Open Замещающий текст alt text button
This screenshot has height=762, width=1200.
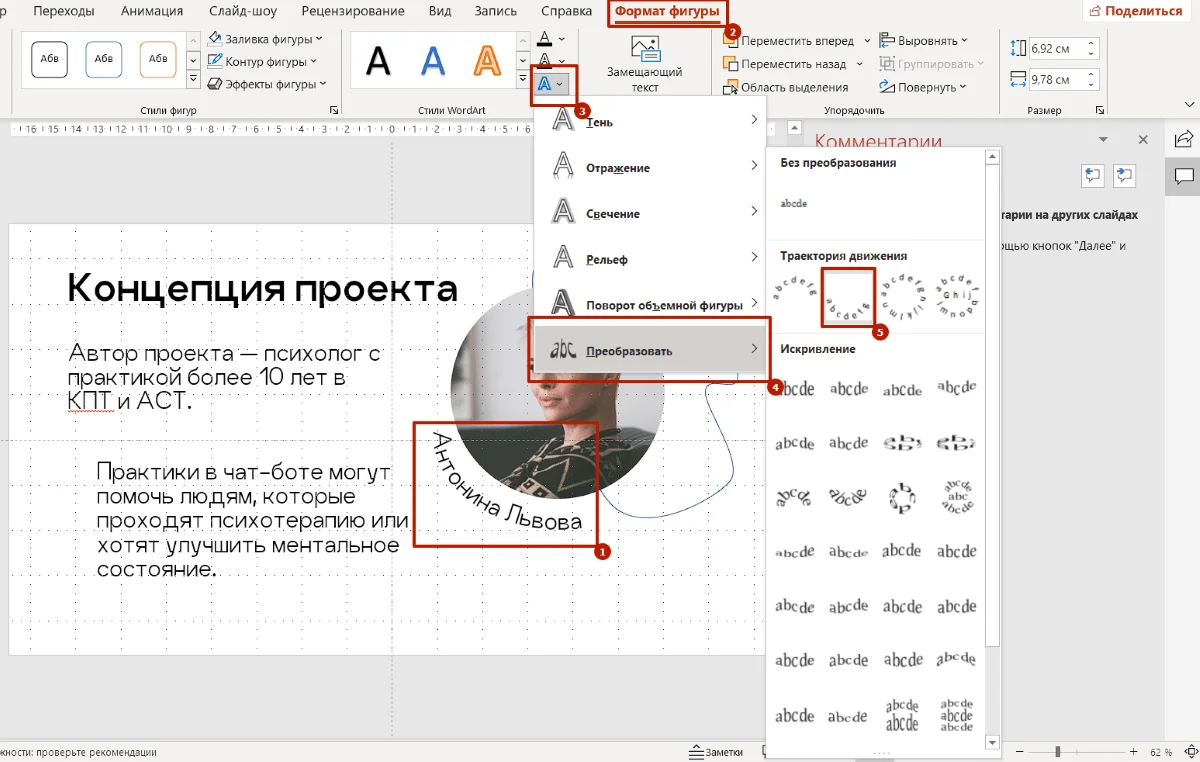tap(645, 64)
